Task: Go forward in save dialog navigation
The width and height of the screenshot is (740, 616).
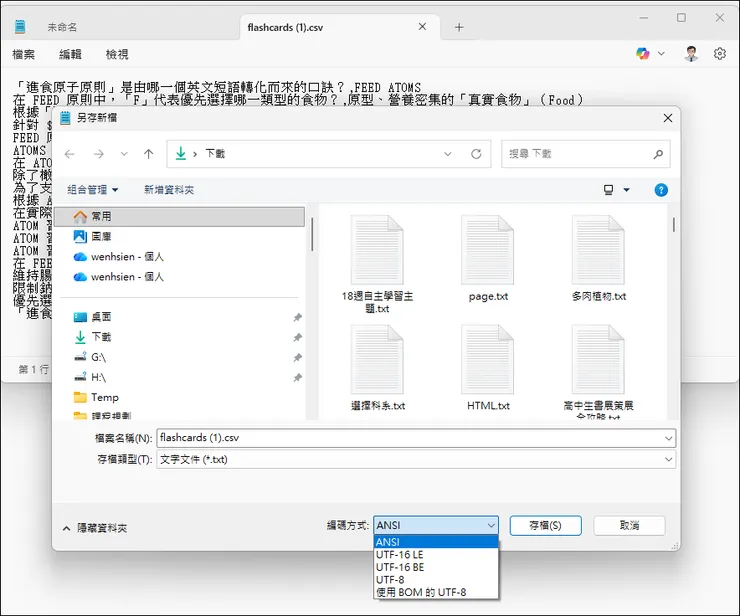Action: pyautogui.click(x=99, y=154)
